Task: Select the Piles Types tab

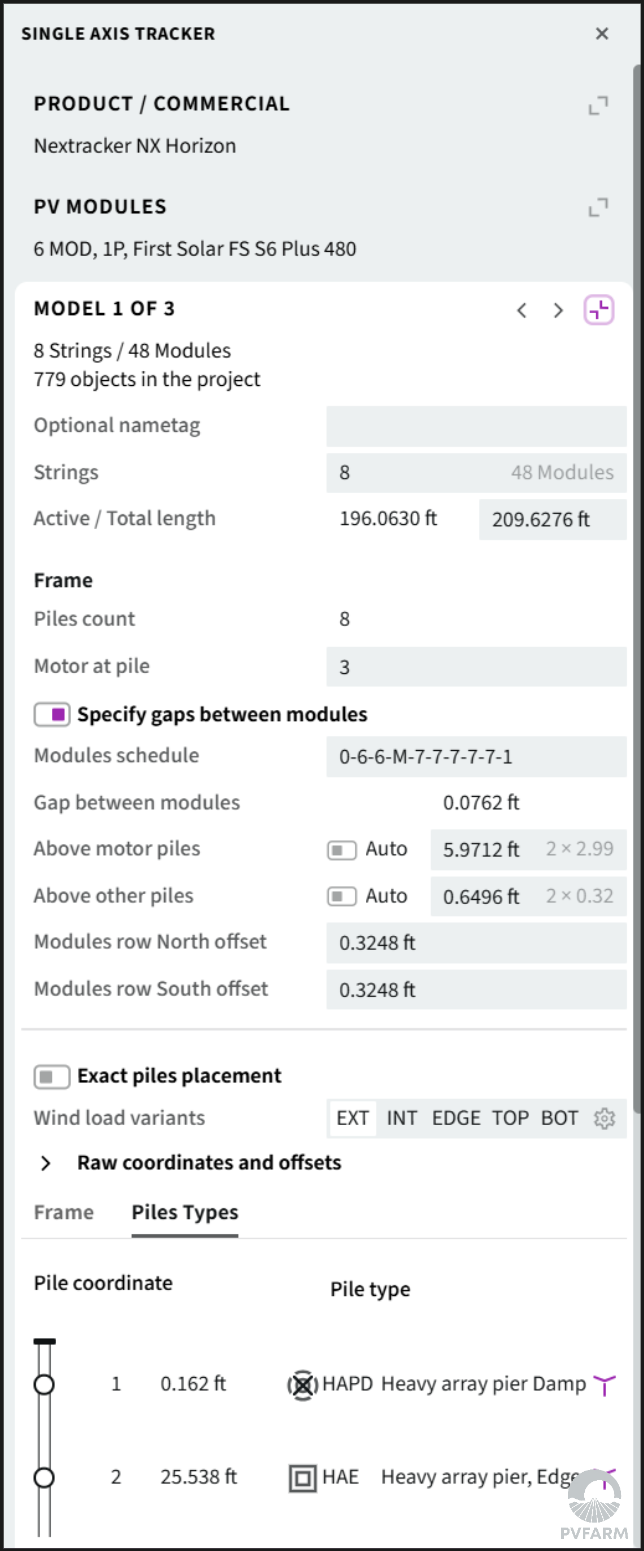Action: click(x=185, y=1212)
